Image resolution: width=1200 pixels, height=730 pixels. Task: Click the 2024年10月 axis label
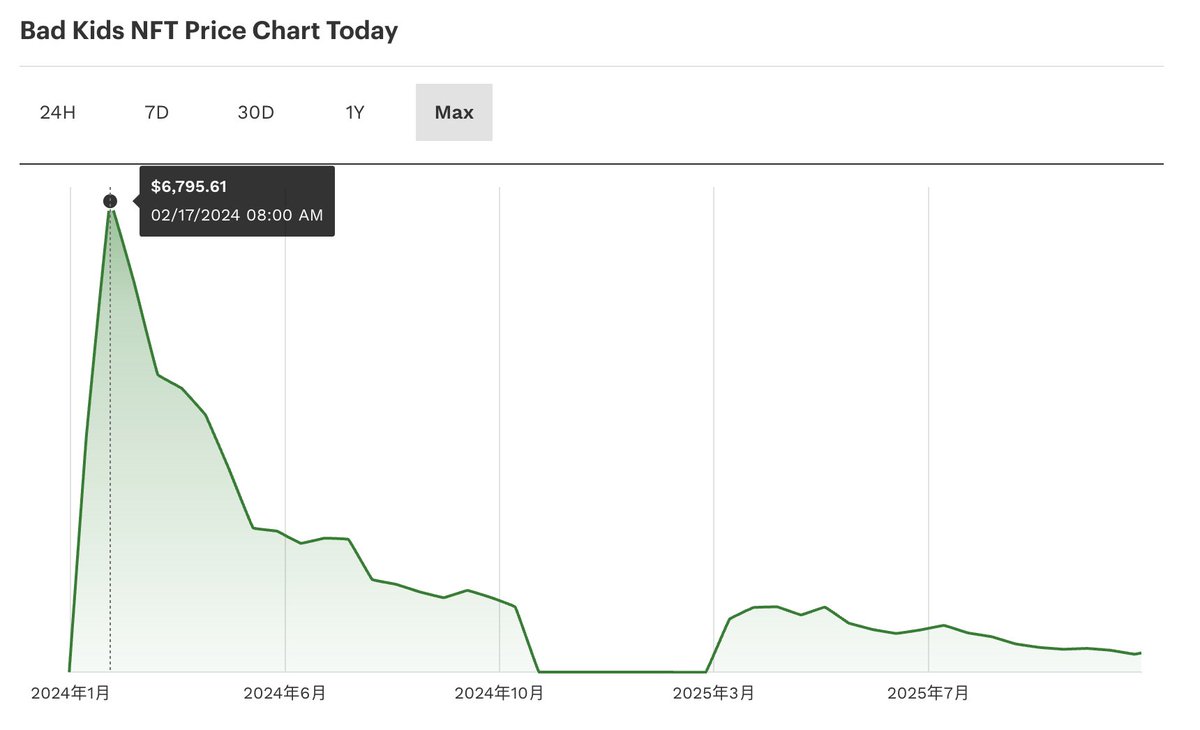[499, 693]
